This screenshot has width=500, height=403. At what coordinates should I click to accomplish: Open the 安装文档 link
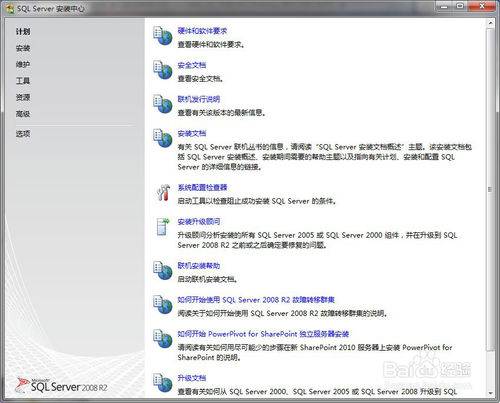point(191,133)
